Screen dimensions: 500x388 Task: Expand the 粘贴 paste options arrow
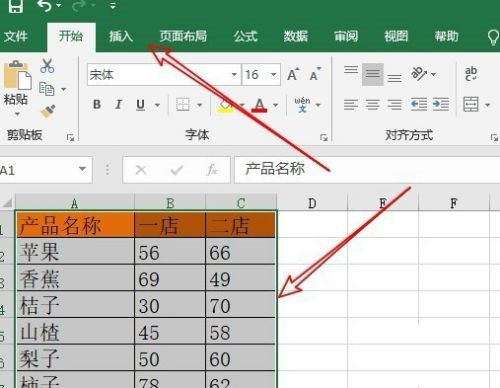click(x=17, y=114)
